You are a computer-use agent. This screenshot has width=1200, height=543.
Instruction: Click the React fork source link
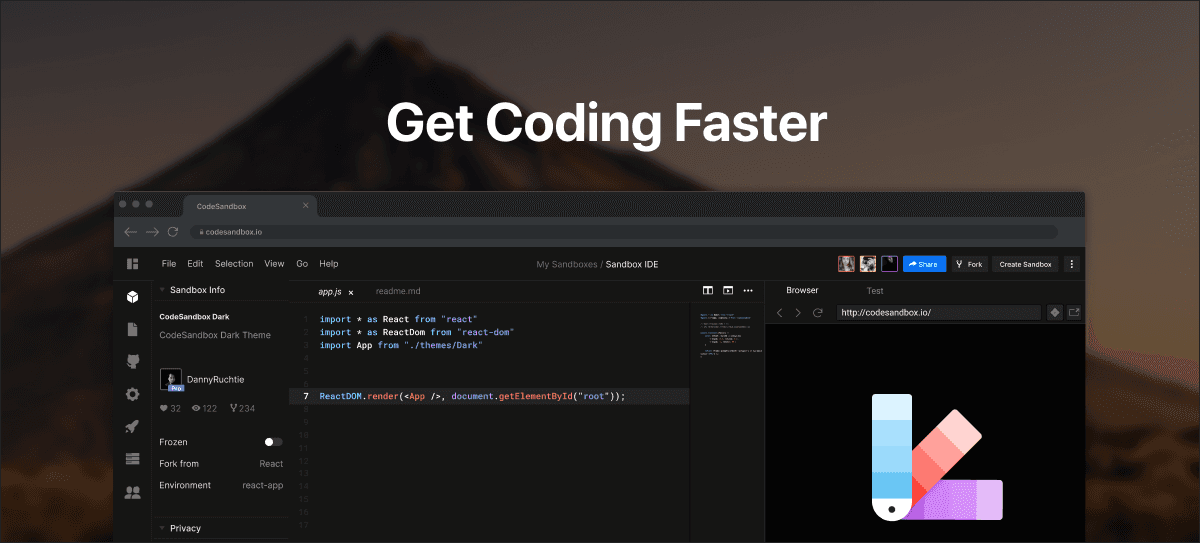click(x=271, y=463)
